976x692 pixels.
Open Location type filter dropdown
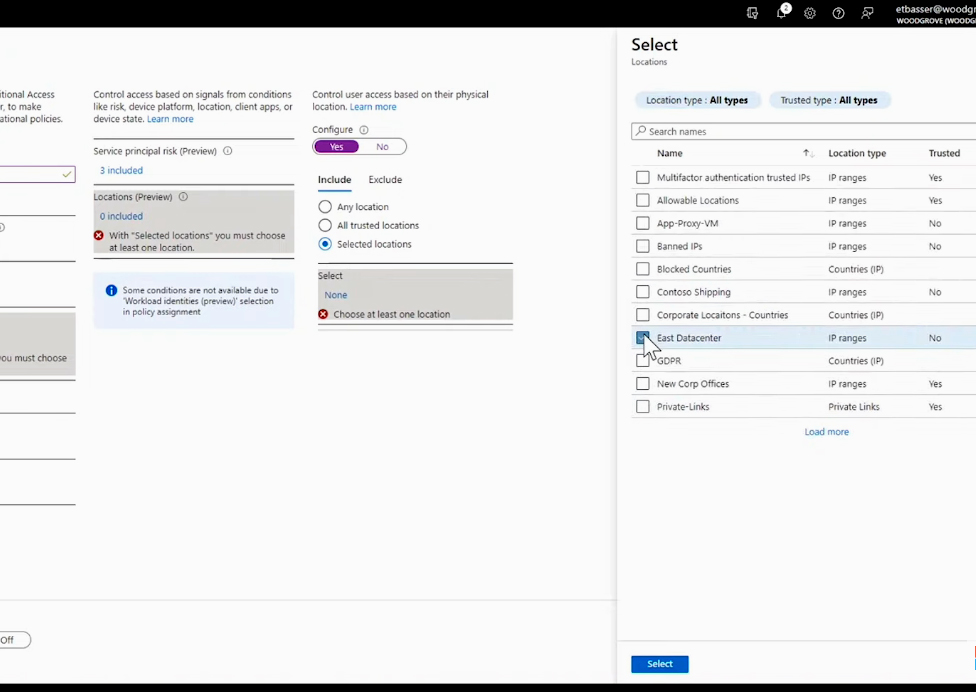click(x=697, y=100)
